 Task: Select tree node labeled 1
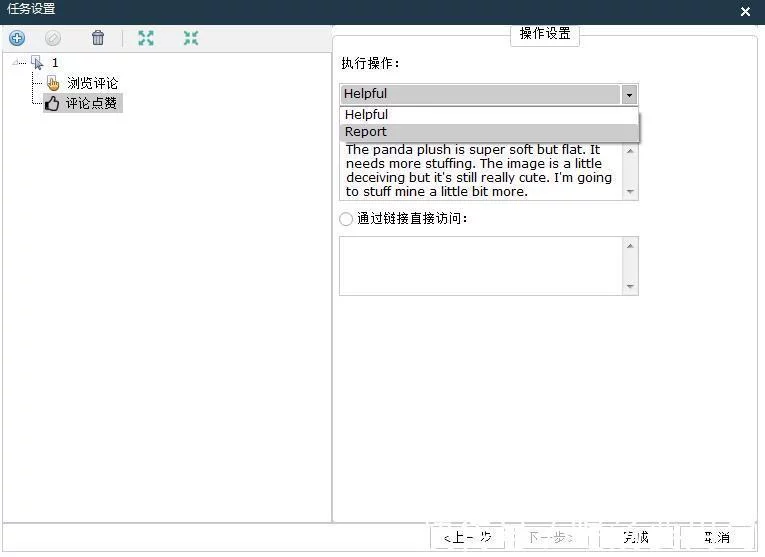(x=55, y=63)
